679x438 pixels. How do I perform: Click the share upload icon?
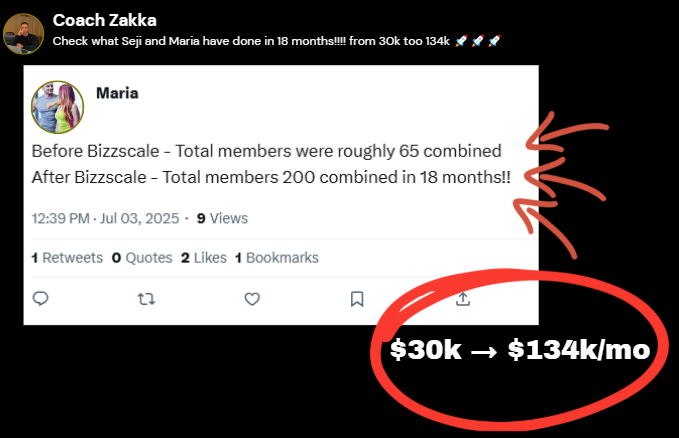tap(462, 298)
